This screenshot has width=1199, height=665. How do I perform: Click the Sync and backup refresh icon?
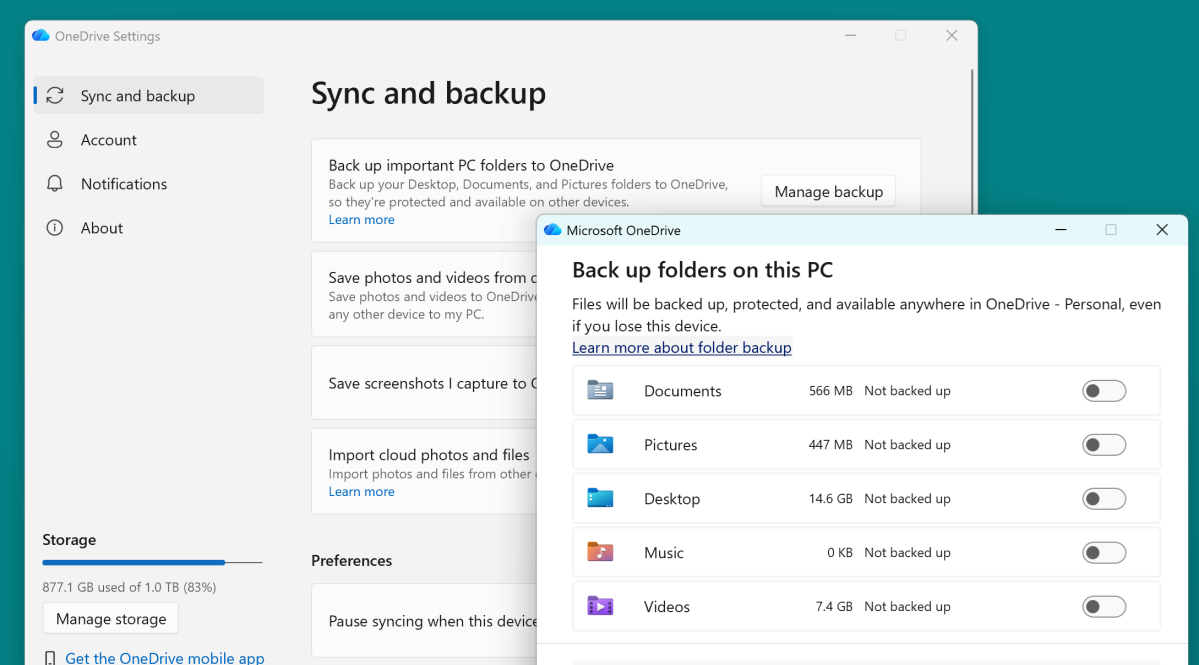click(55, 96)
